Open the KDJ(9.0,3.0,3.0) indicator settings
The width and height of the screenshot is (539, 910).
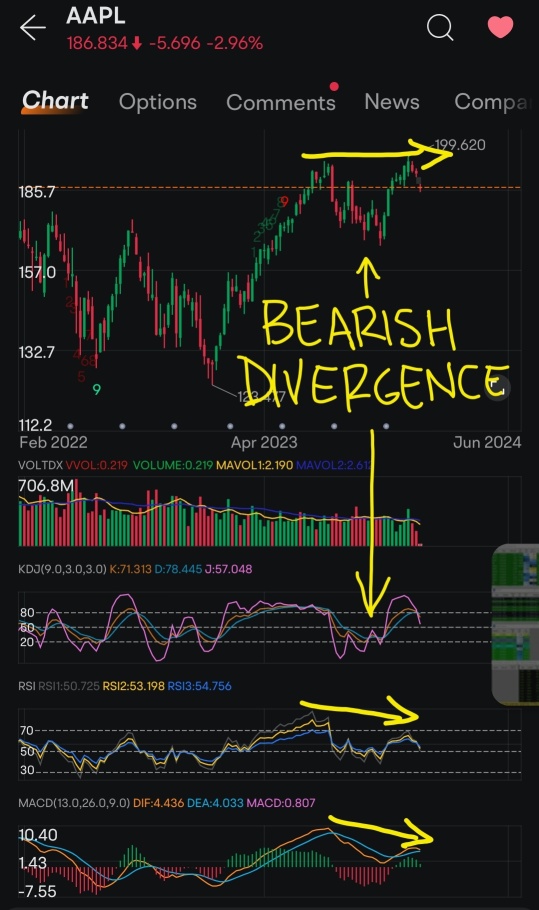pyautogui.click(x=63, y=569)
